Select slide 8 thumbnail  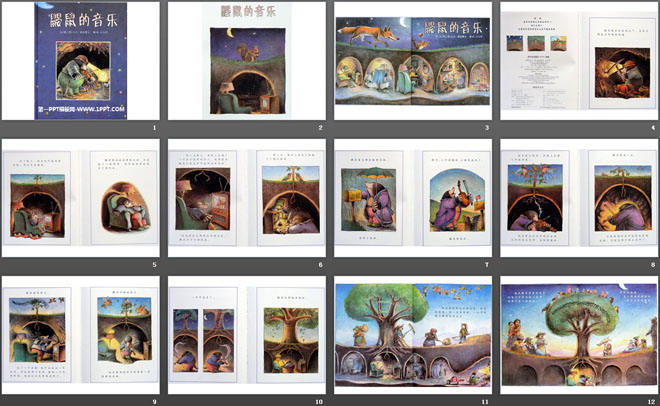click(x=577, y=200)
